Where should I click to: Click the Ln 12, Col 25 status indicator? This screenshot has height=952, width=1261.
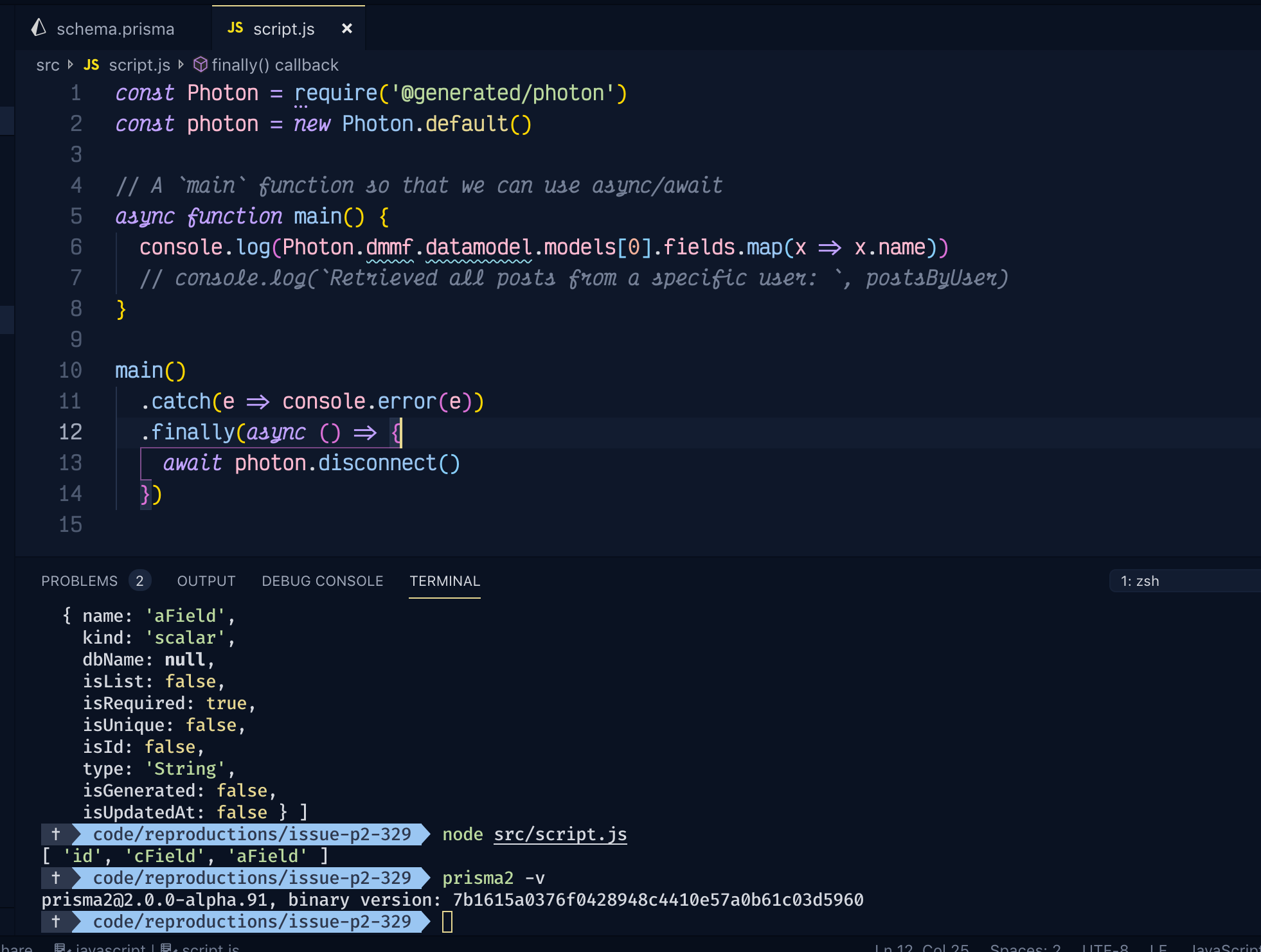coord(922,947)
